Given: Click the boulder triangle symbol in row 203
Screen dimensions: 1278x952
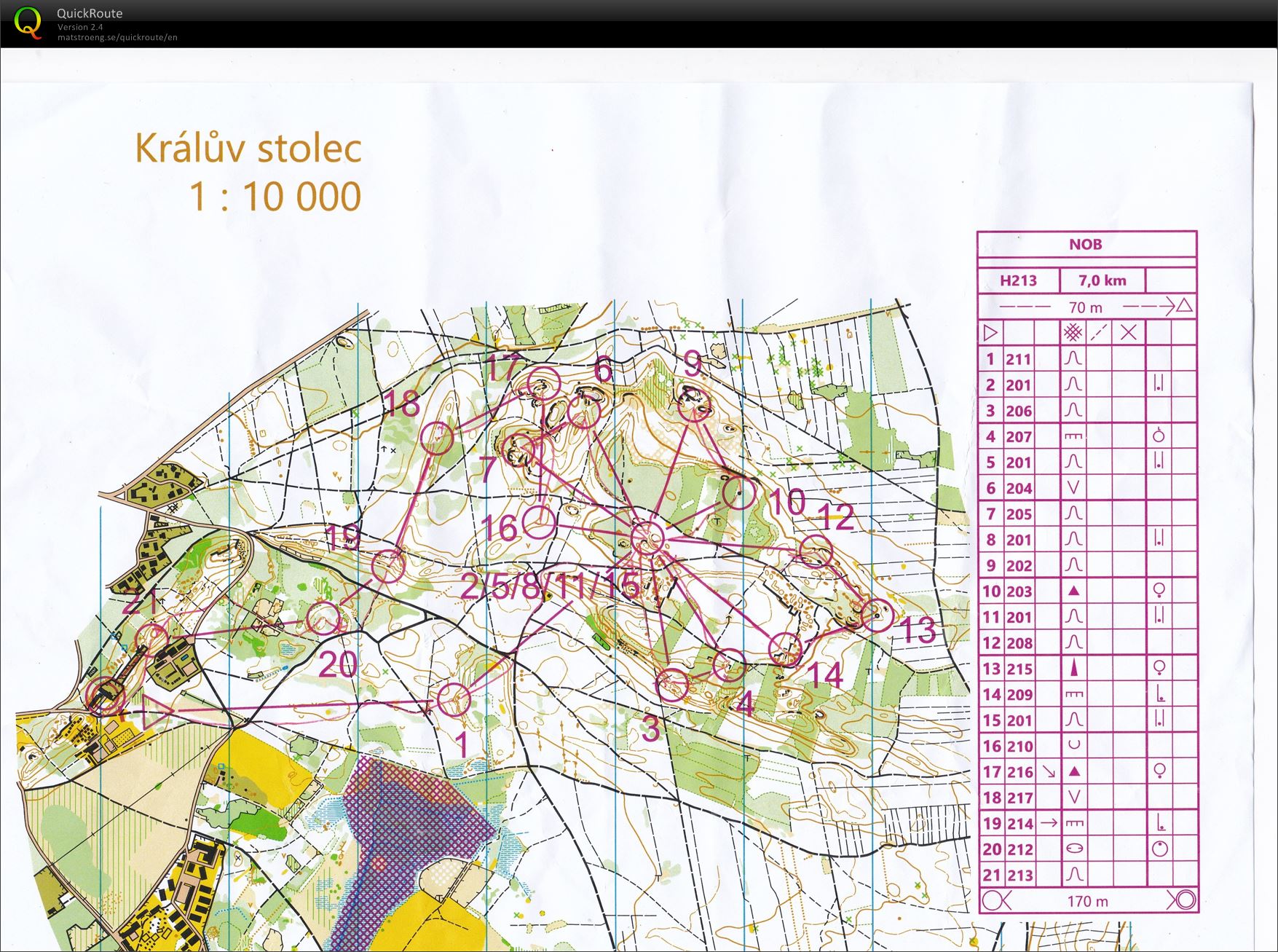Looking at the screenshot, I should [x=1073, y=591].
